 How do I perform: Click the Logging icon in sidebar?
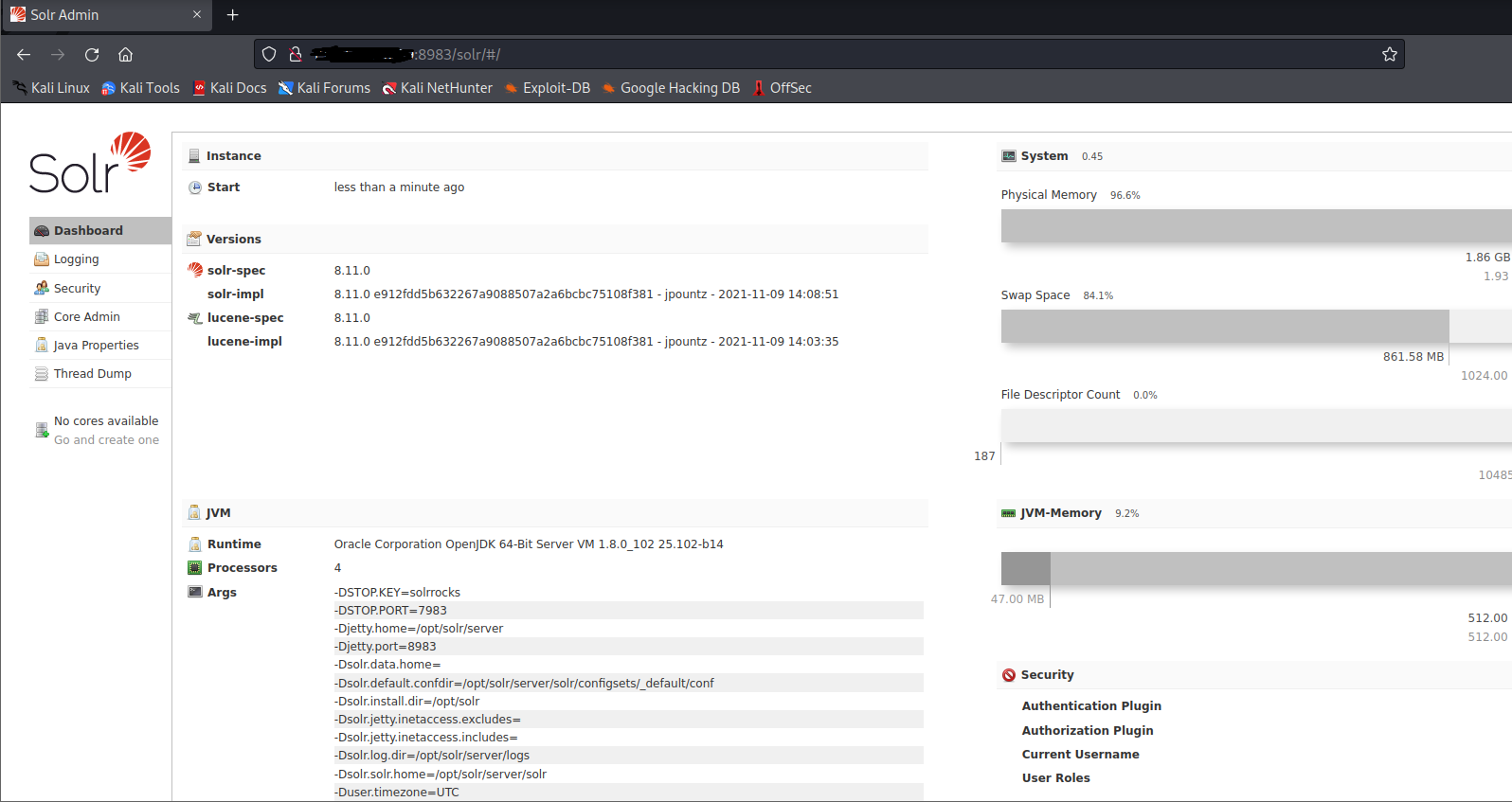point(42,258)
